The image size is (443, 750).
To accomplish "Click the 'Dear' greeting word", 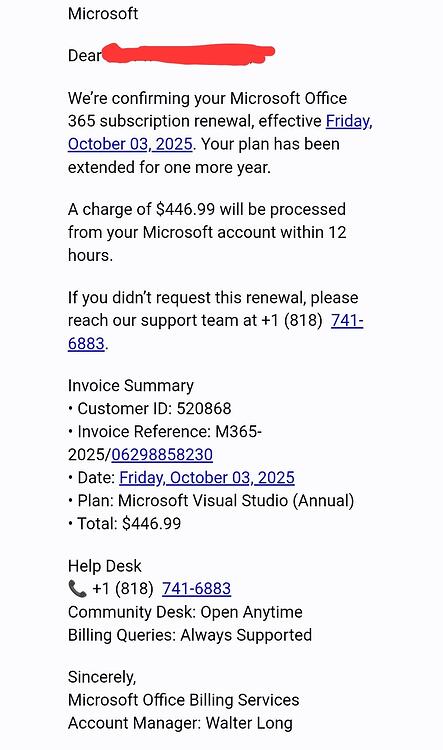I will click(x=85, y=55).
